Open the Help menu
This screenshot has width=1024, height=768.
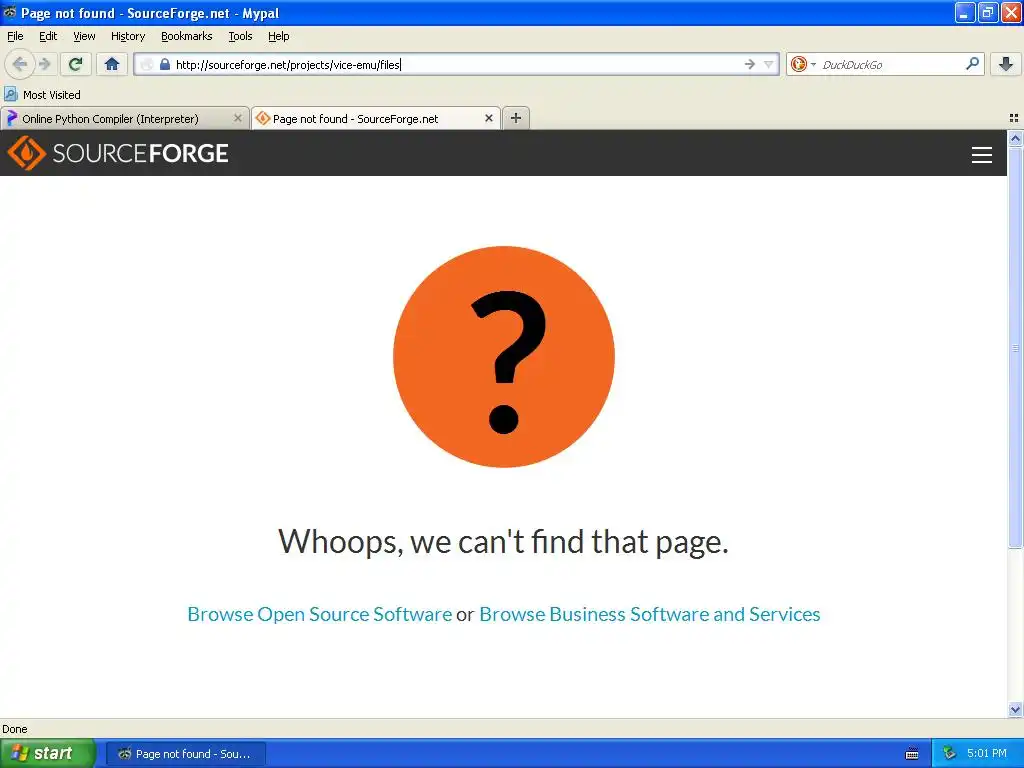278,36
